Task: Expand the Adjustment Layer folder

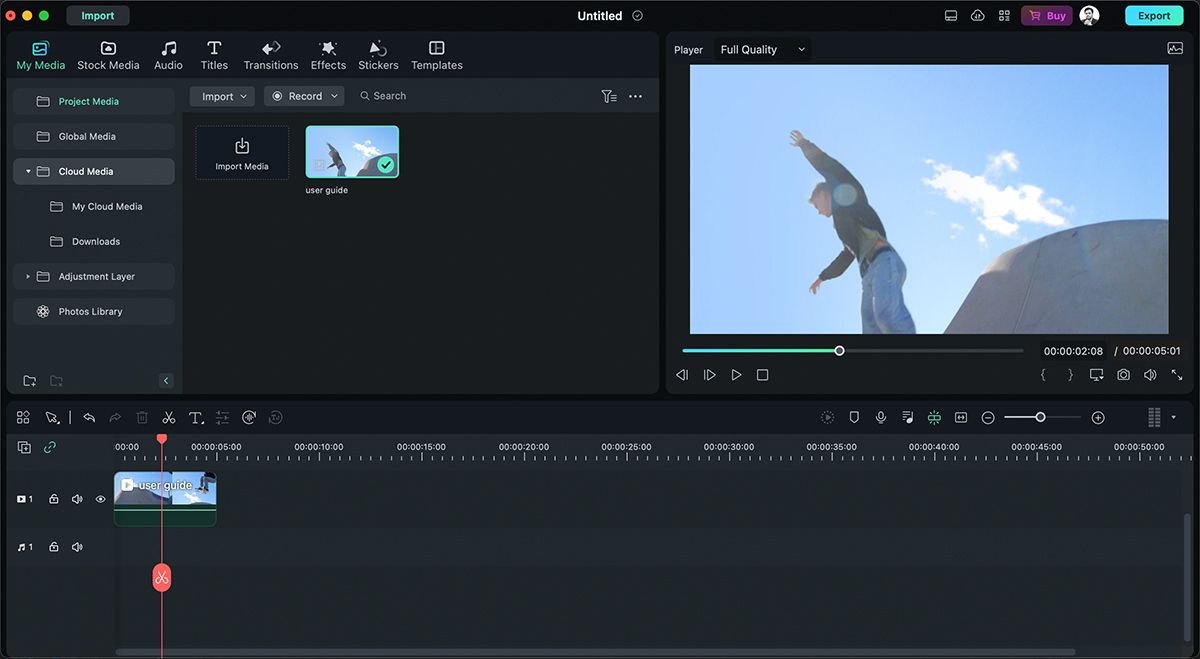Action: [x=26, y=276]
